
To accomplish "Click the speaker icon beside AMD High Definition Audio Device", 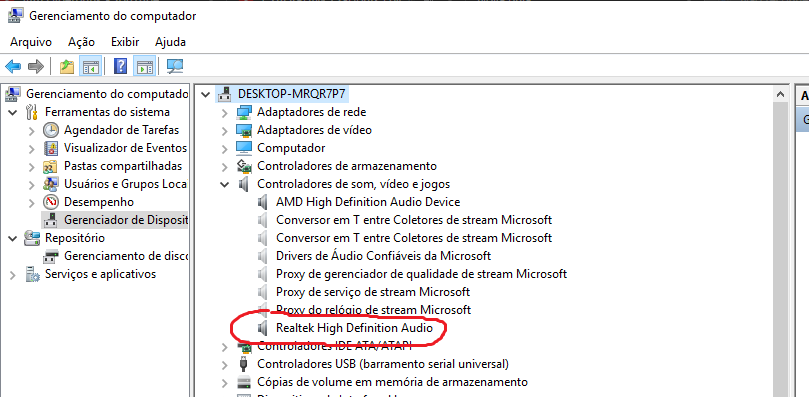I will (263, 202).
